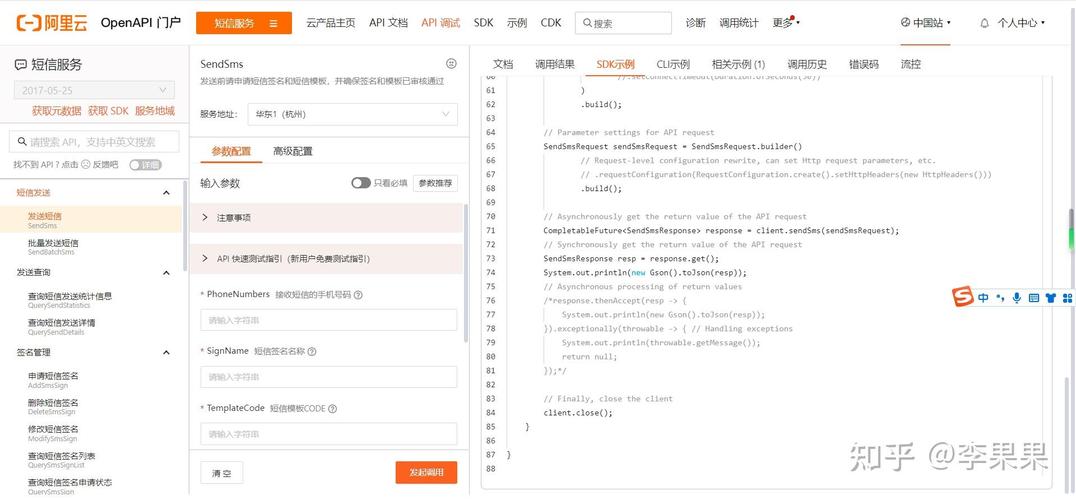Go to 云产品主页 nav item
The image size is (1076, 500).
coord(331,23)
